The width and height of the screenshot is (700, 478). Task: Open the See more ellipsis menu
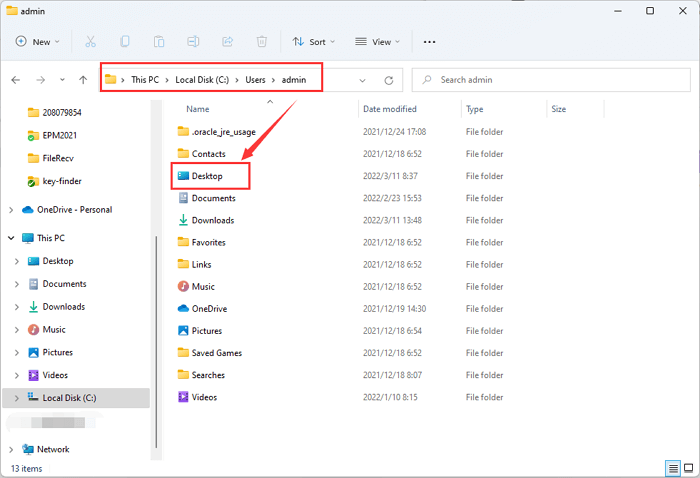click(x=430, y=42)
